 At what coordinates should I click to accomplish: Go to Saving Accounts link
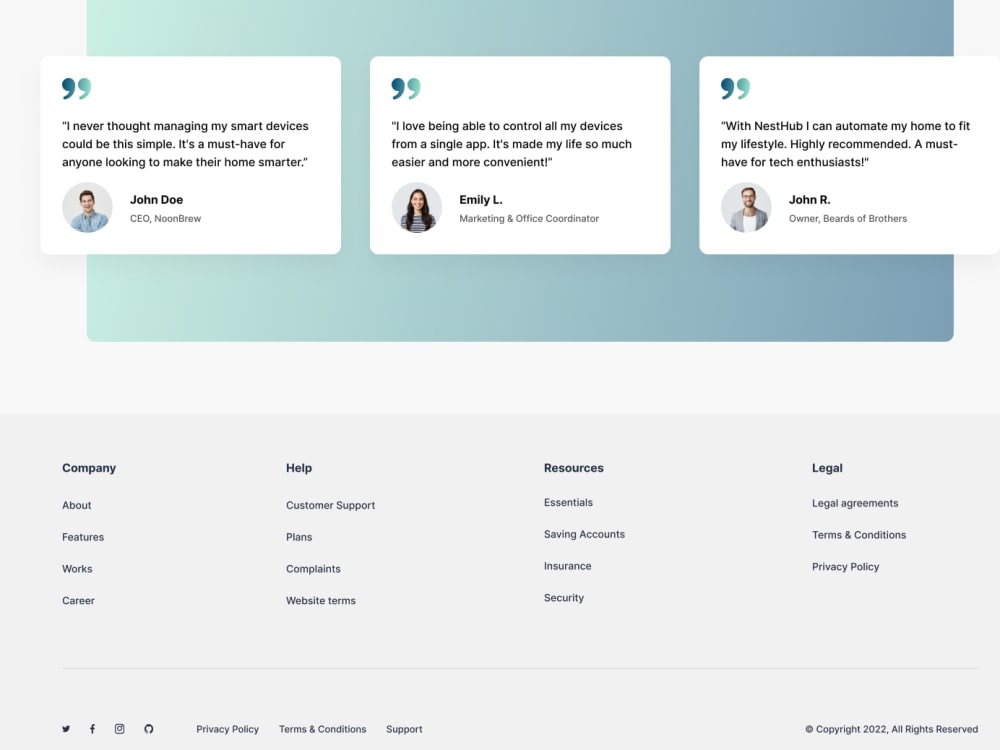pyautogui.click(x=584, y=534)
